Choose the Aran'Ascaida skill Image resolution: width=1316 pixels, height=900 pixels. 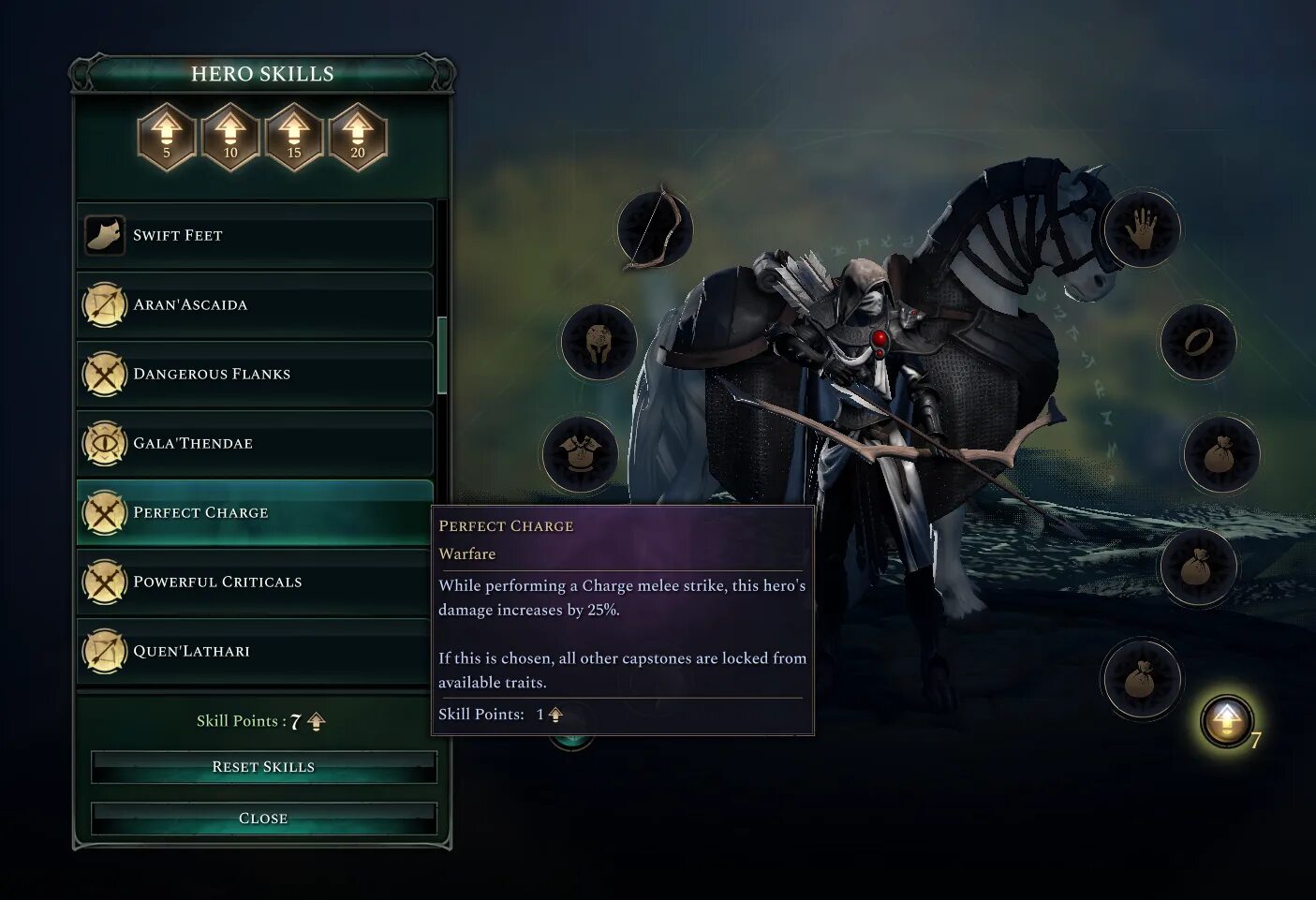click(x=255, y=304)
